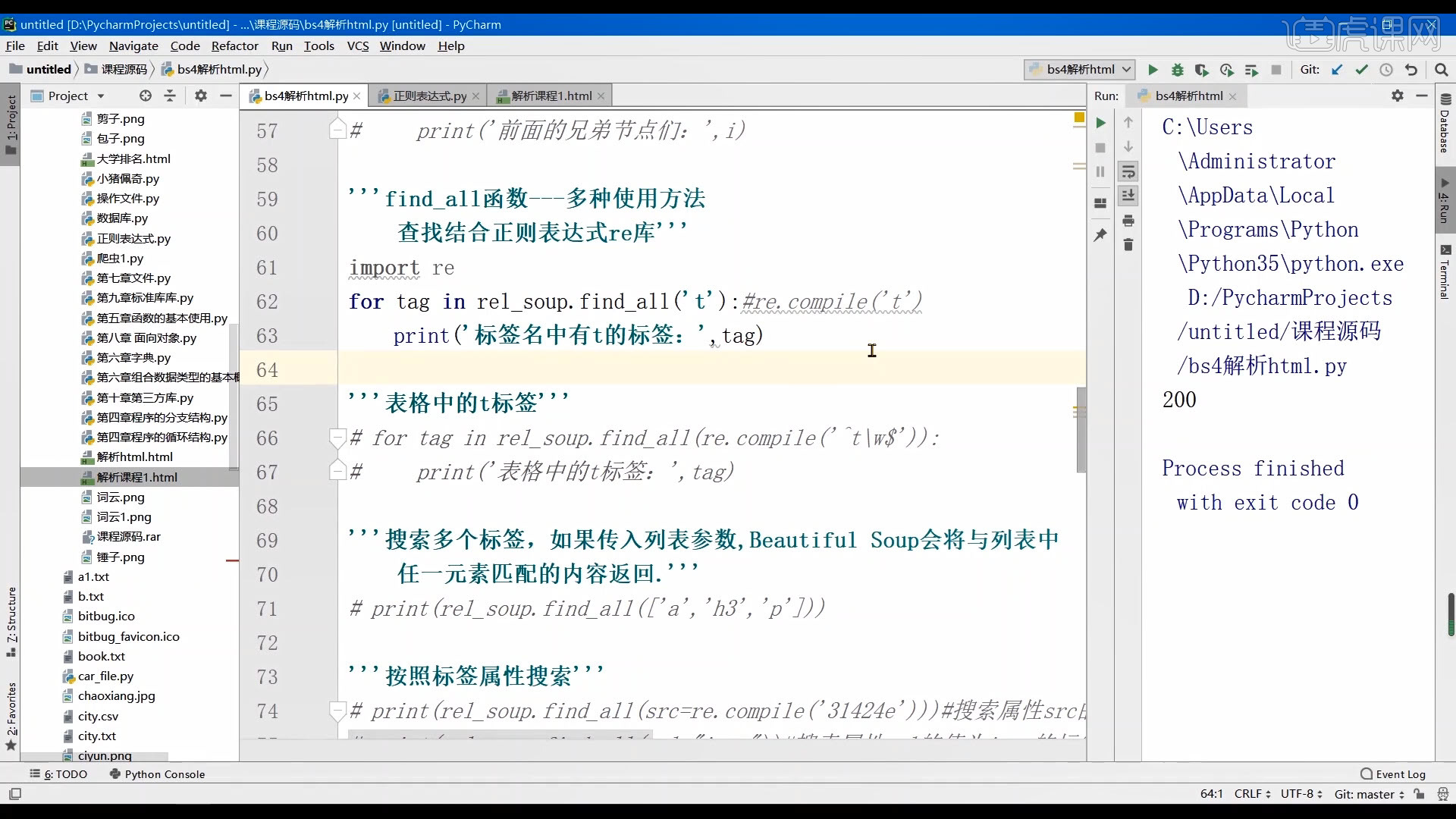Screen dimensions: 1456x819
Task: Close the bs4解析html.py editor tab
Action: pyautogui.click(x=357, y=96)
